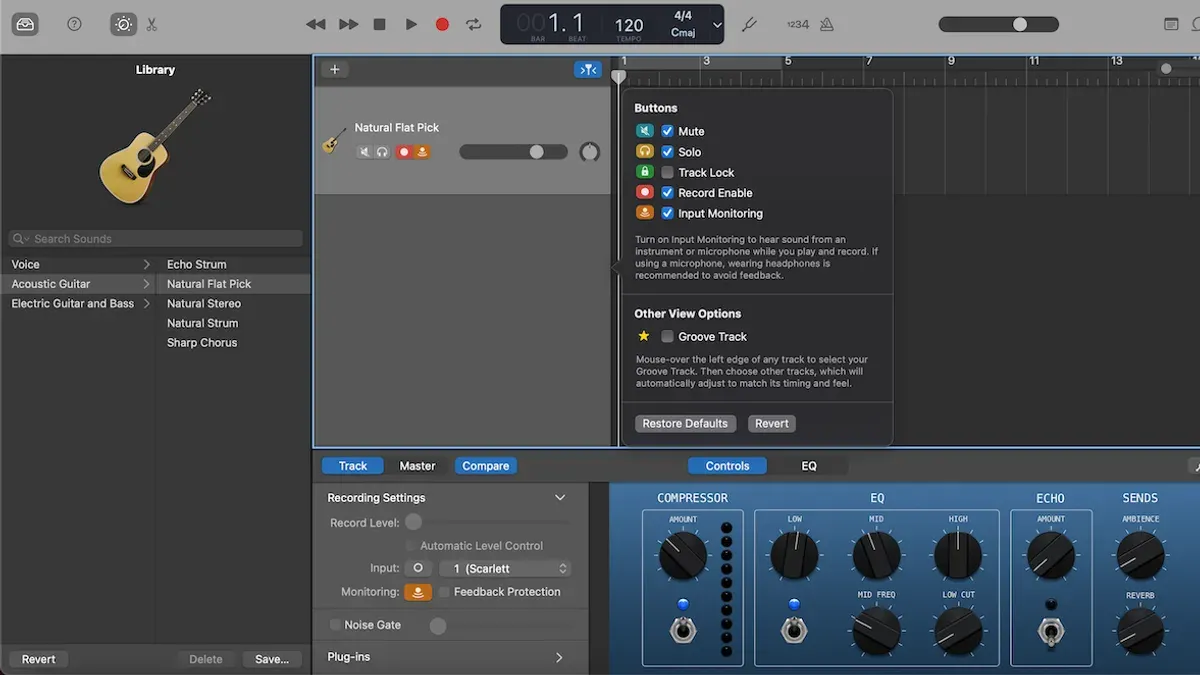Click the orange Monitoring button in Recording Settings
The height and width of the screenshot is (675, 1200).
tap(418, 592)
